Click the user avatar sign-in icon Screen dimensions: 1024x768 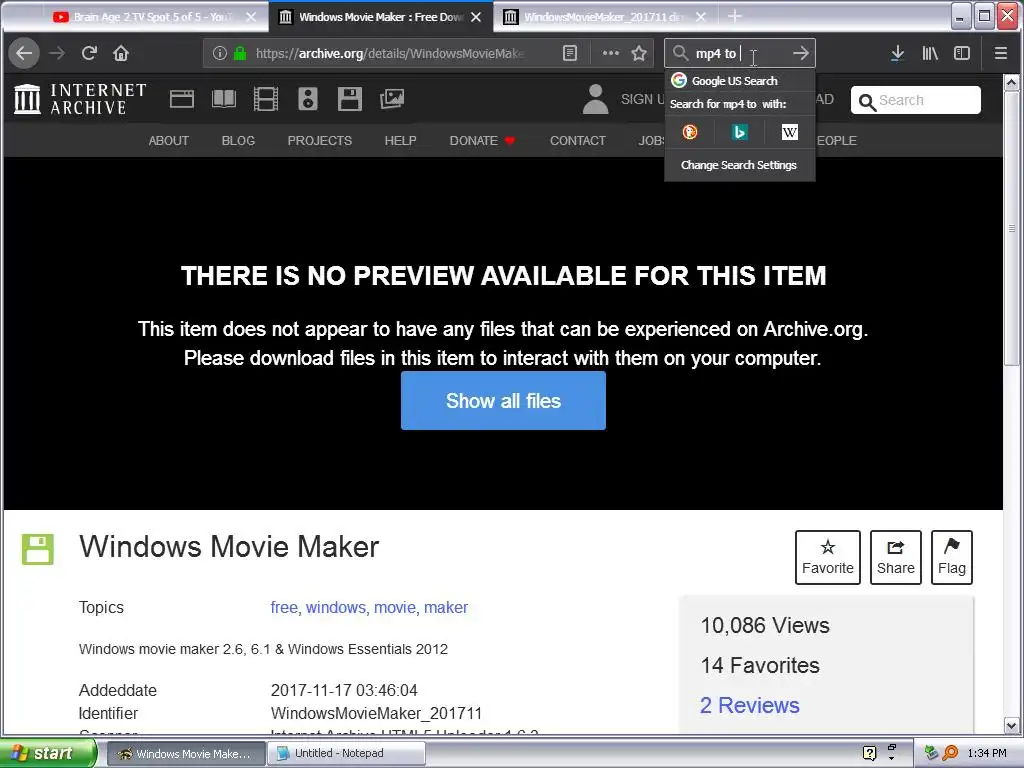pos(596,99)
